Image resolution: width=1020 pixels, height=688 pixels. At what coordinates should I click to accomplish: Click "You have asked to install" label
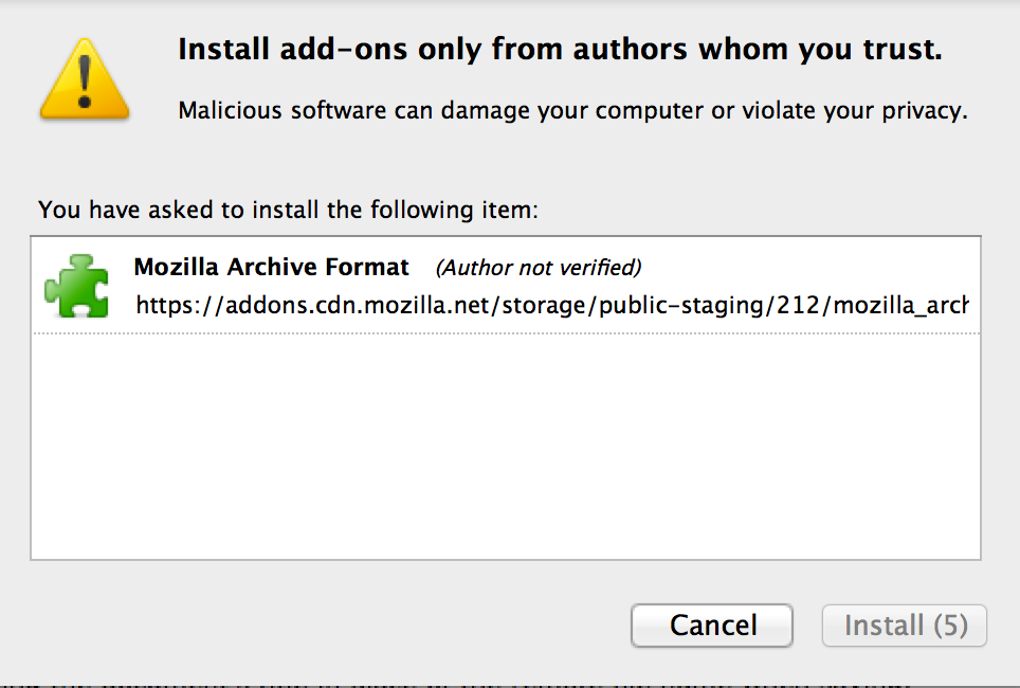(x=288, y=210)
